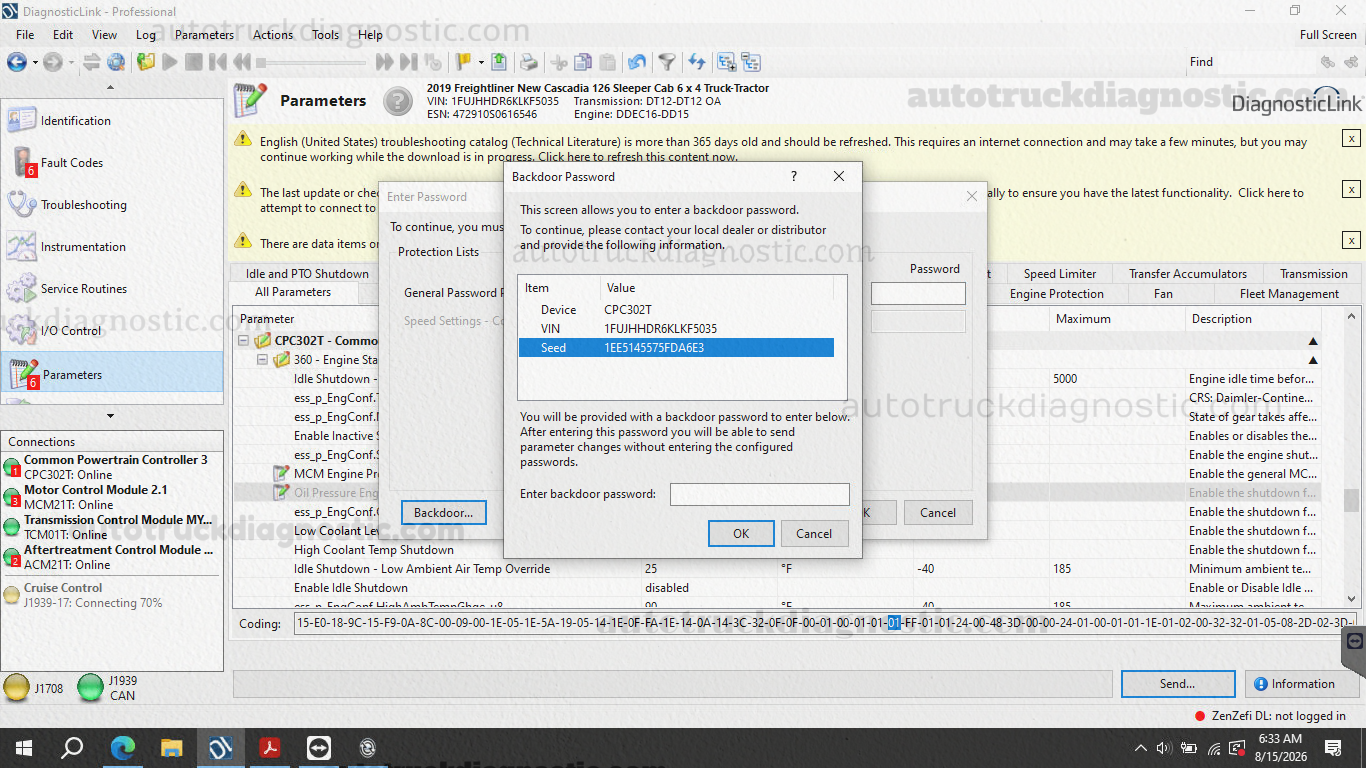The height and width of the screenshot is (768, 1366).
Task: Click the scissors Cut icon in the toolbar
Action: 559,62
